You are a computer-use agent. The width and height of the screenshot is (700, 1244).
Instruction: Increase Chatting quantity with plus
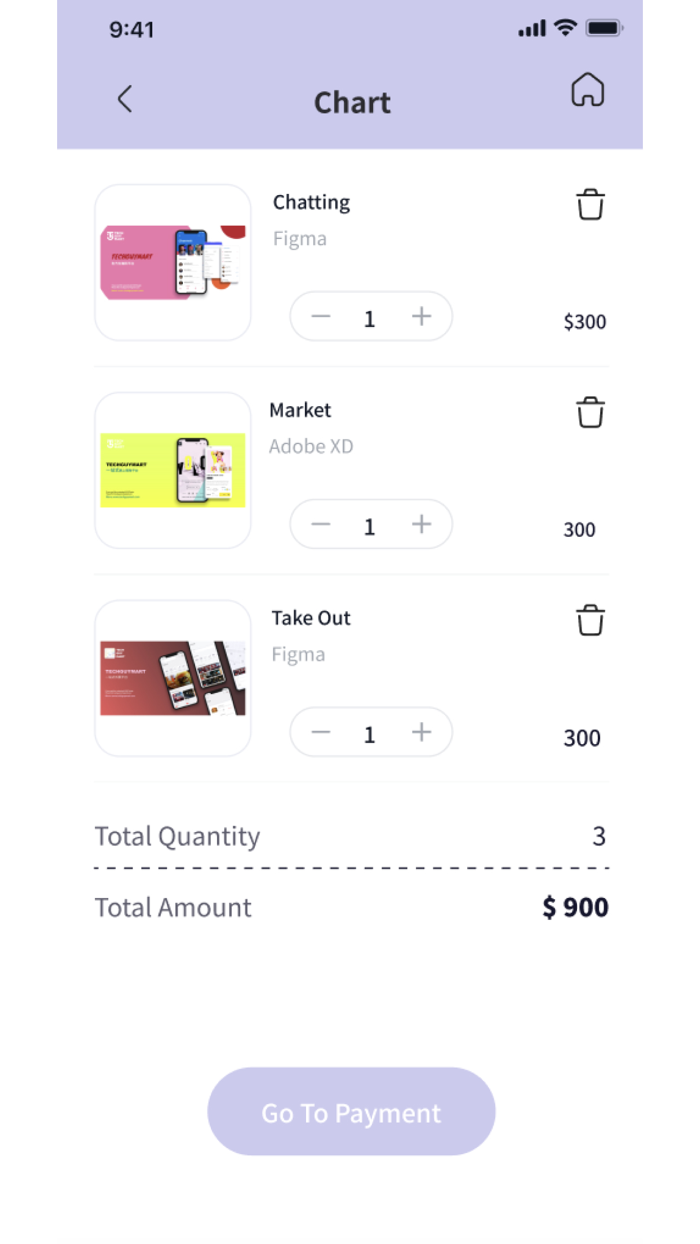[x=422, y=317]
